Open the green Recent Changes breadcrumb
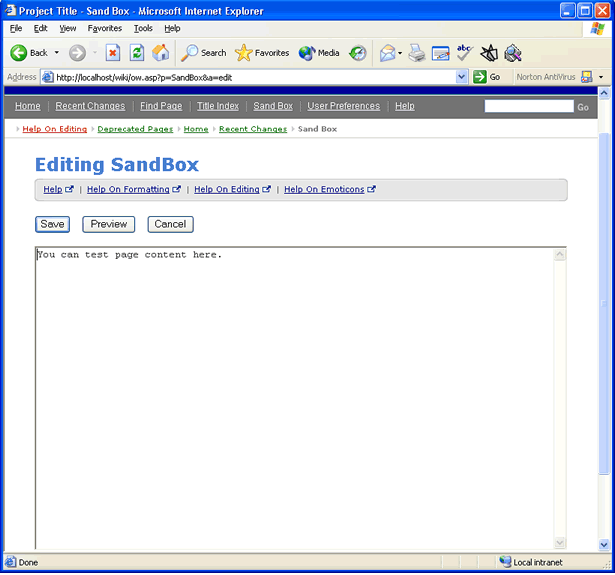Screen dimensions: 615x575 [x=253, y=129]
